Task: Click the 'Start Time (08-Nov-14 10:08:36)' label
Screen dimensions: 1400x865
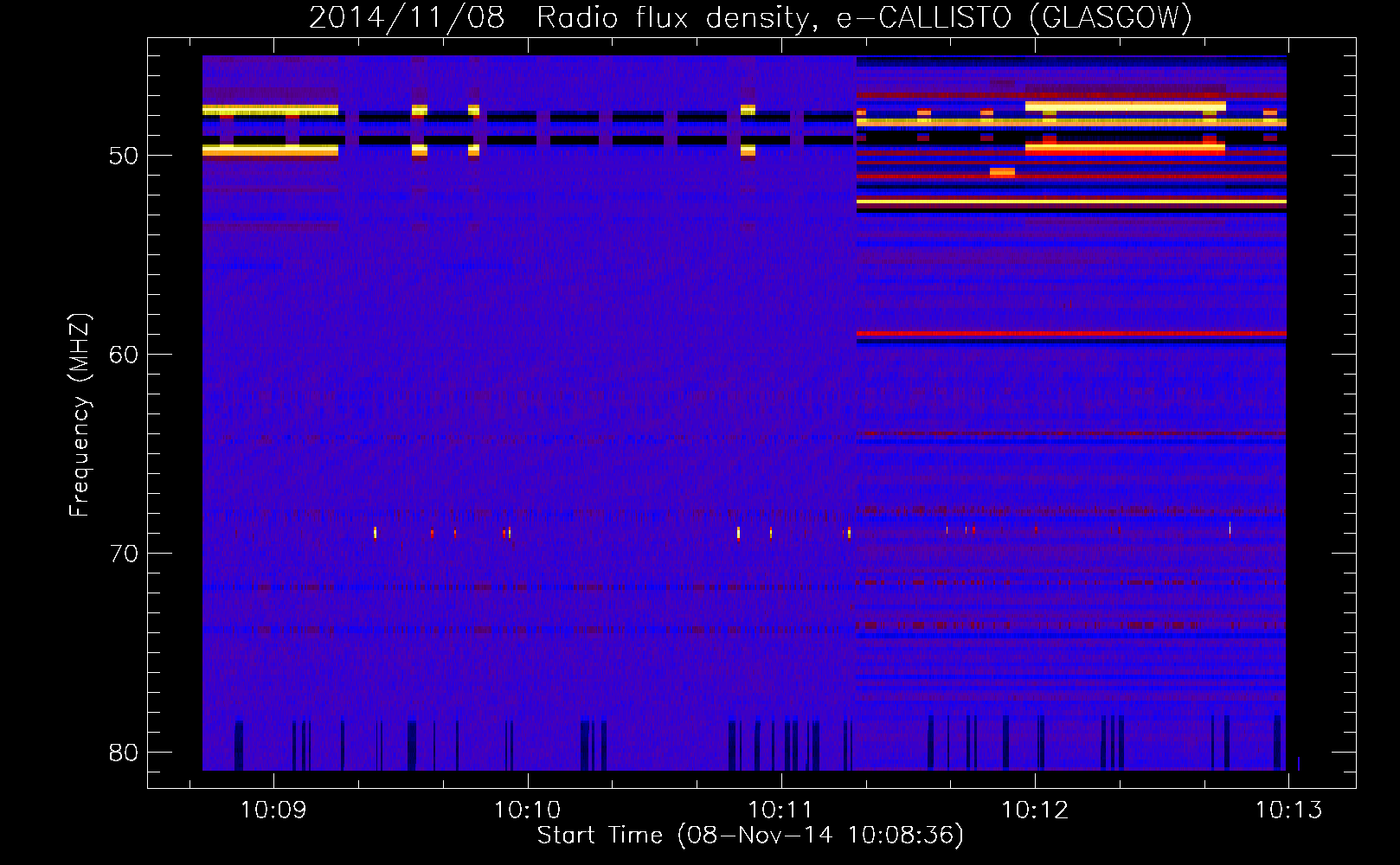Action: [750, 836]
